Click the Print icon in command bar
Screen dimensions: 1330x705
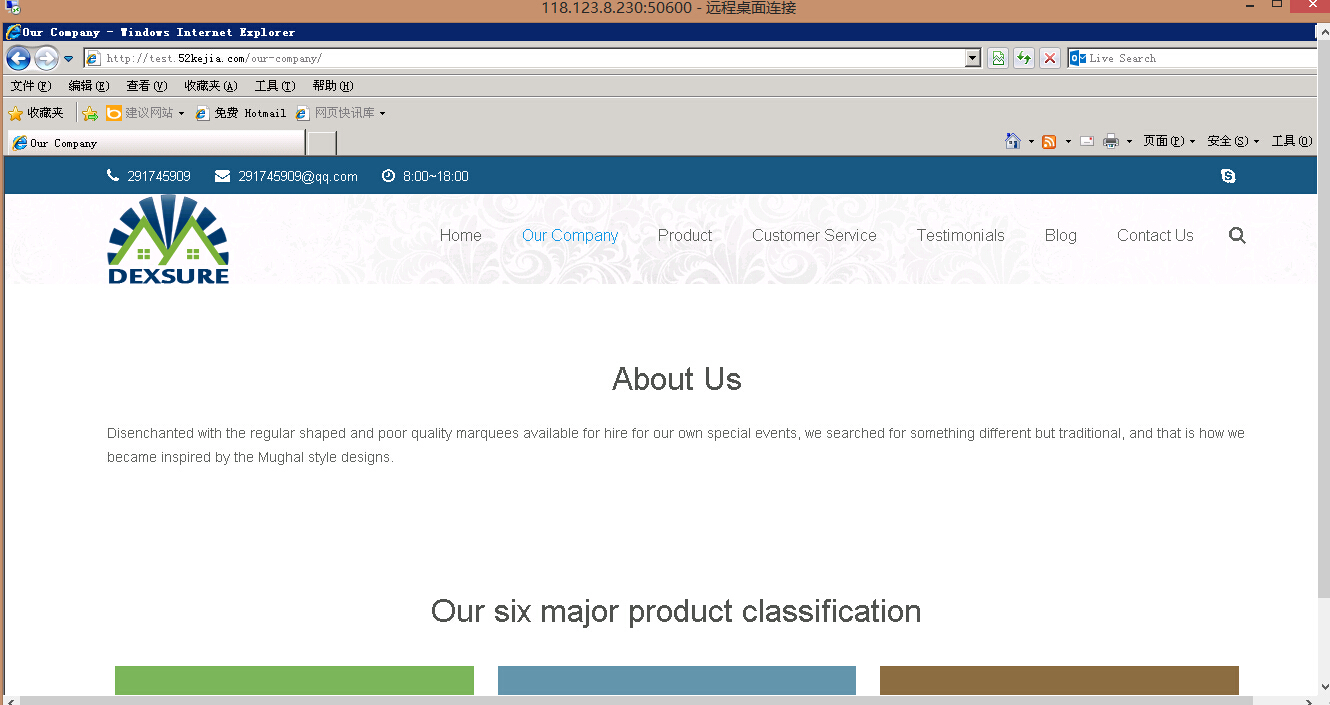(1110, 141)
